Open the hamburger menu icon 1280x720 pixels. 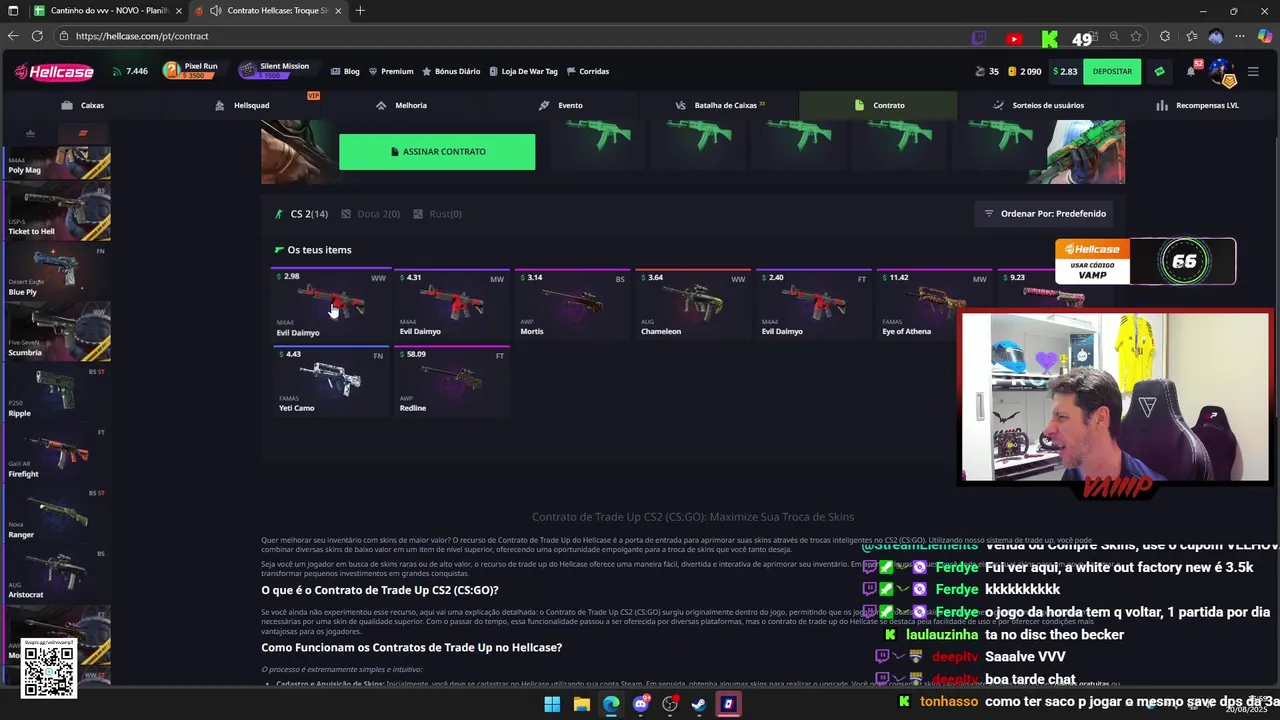(1253, 72)
